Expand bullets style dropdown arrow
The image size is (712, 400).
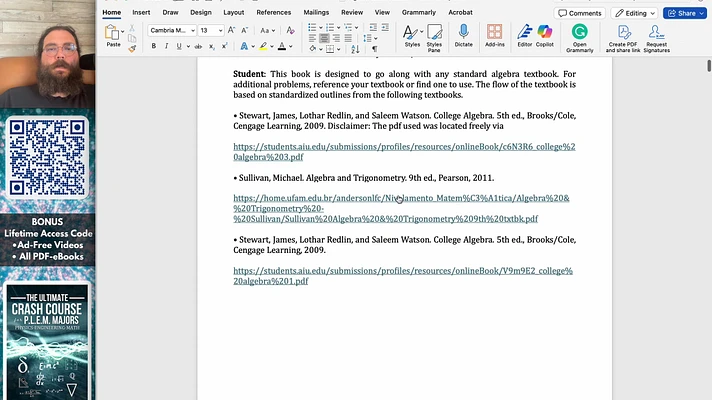320,28
